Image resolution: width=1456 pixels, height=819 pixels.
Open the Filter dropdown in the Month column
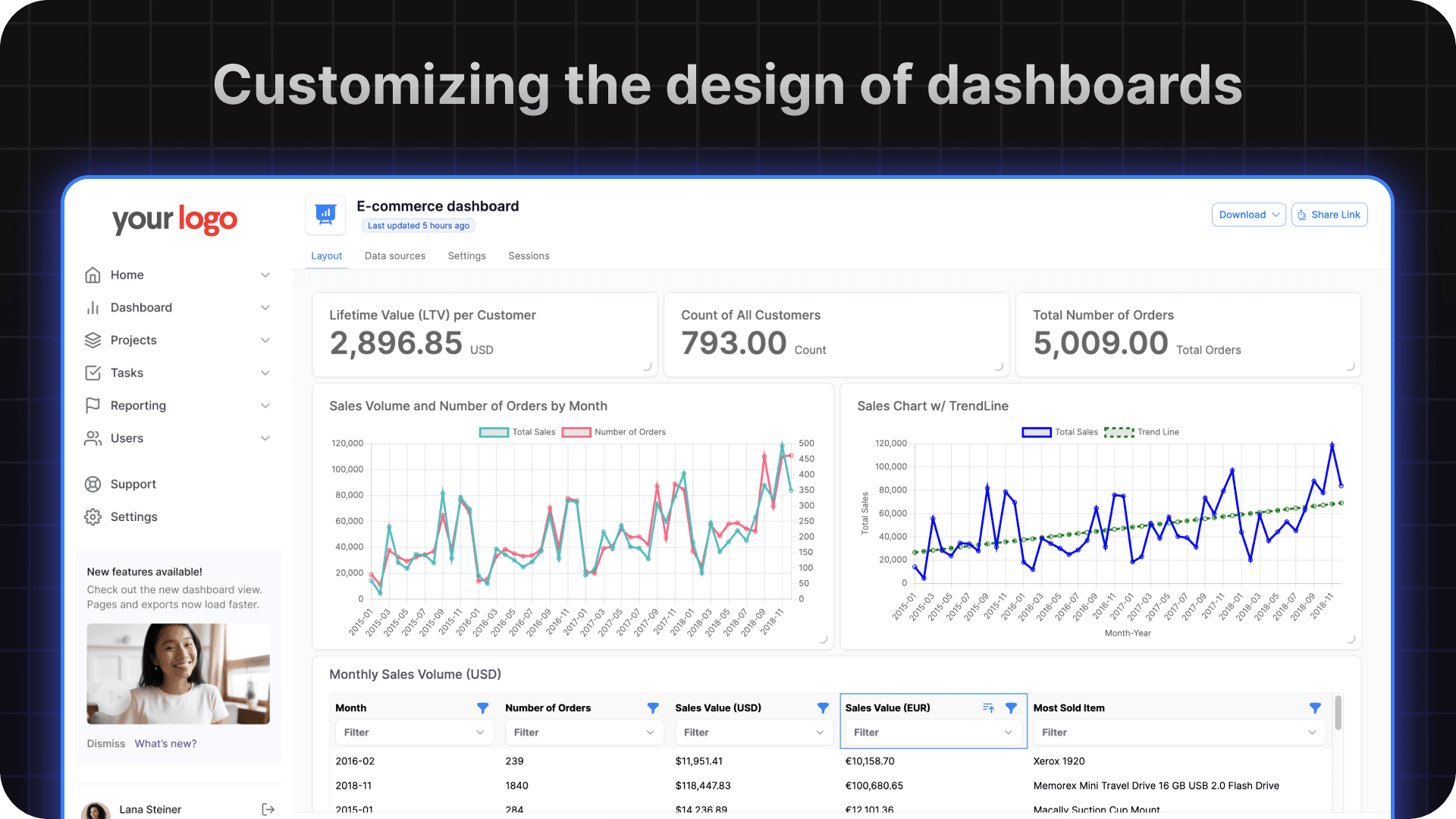tap(413, 732)
